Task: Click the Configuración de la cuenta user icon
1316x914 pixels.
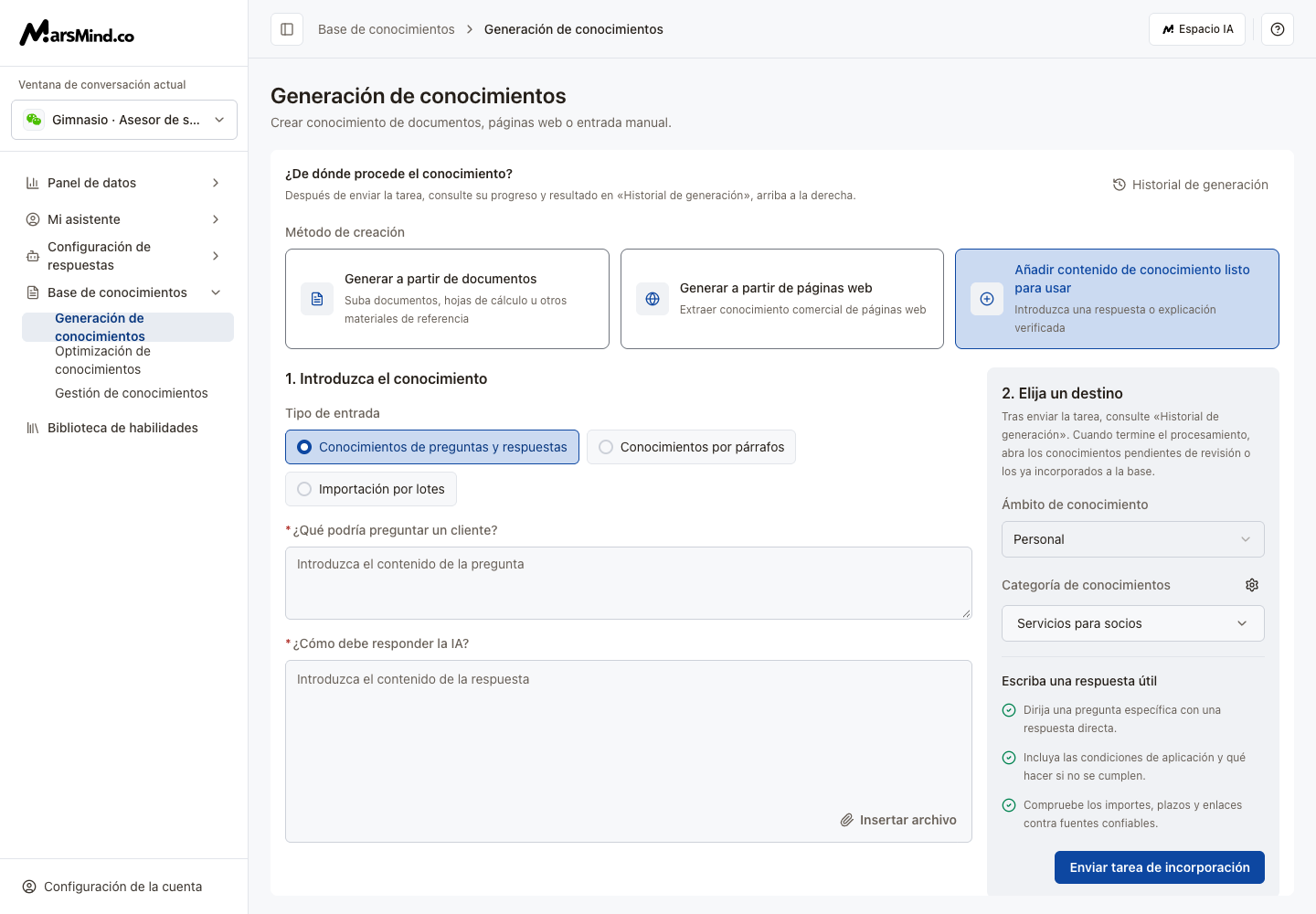Action: (29, 887)
